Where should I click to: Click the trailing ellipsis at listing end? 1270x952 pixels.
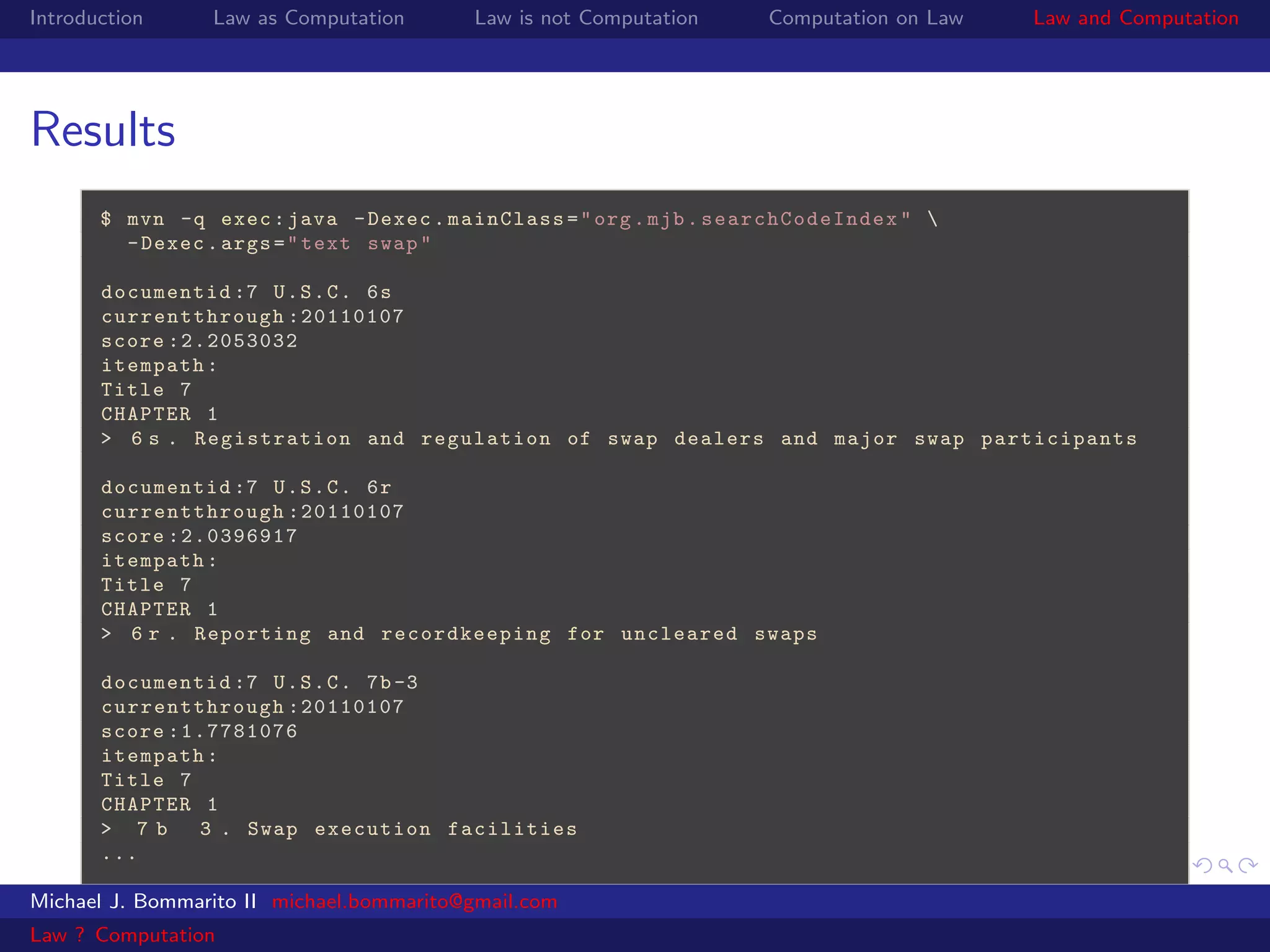click(x=118, y=858)
